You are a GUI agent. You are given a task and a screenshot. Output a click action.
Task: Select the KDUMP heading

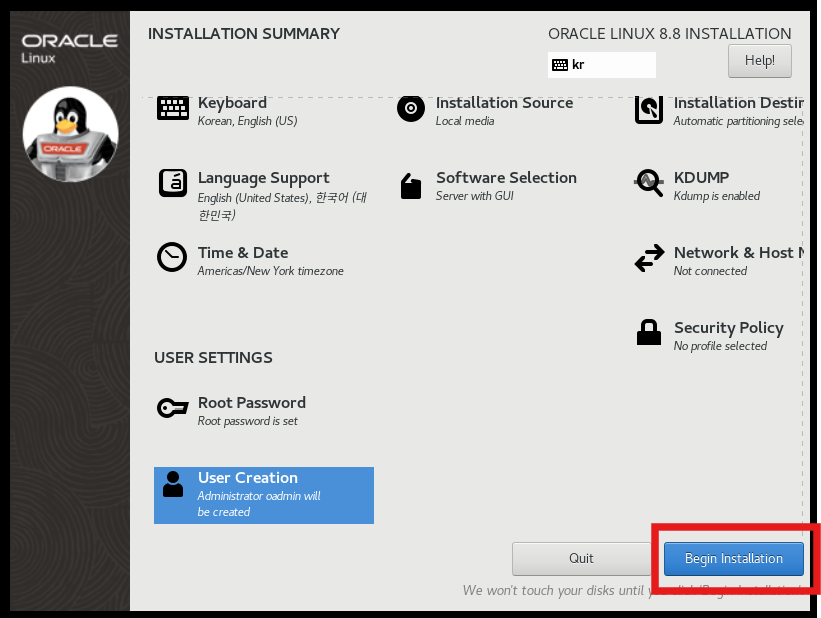[x=701, y=178]
